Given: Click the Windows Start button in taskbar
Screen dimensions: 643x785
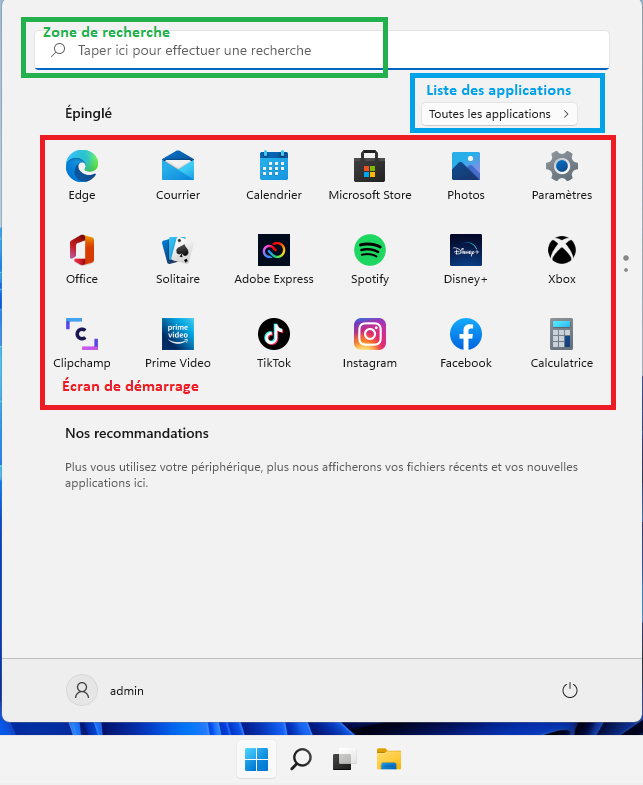Looking at the screenshot, I should click(x=257, y=760).
